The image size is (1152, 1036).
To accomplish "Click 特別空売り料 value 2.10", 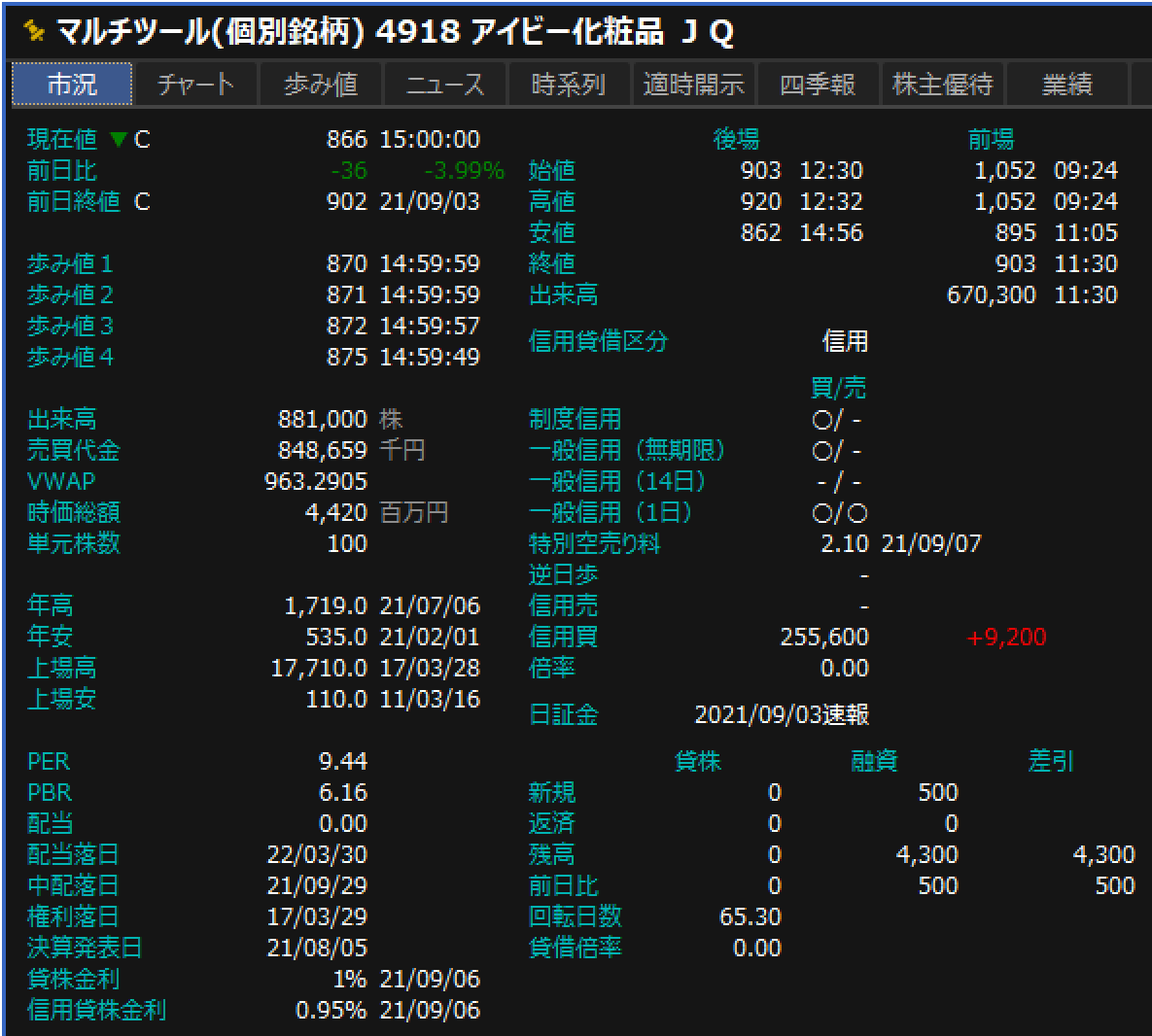I will point(845,543).
